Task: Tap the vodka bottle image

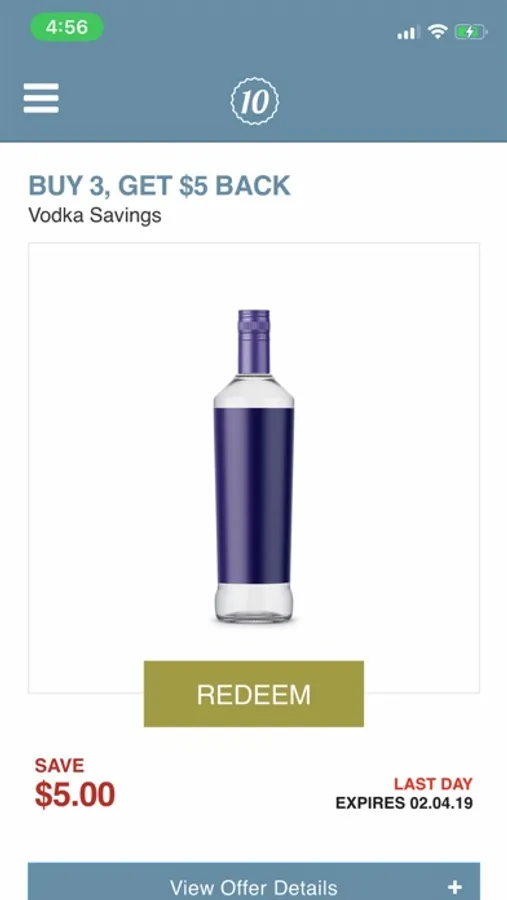Action: click(254, 467)
